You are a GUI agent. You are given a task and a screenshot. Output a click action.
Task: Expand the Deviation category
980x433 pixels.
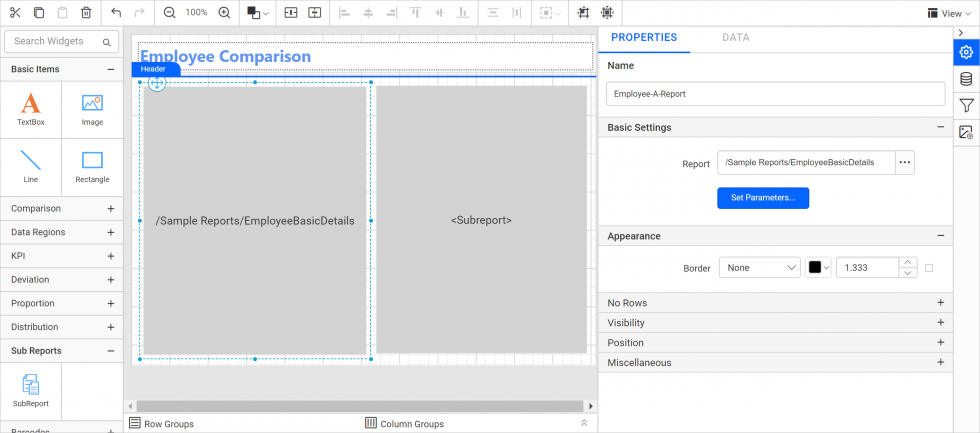pos(111,280)
